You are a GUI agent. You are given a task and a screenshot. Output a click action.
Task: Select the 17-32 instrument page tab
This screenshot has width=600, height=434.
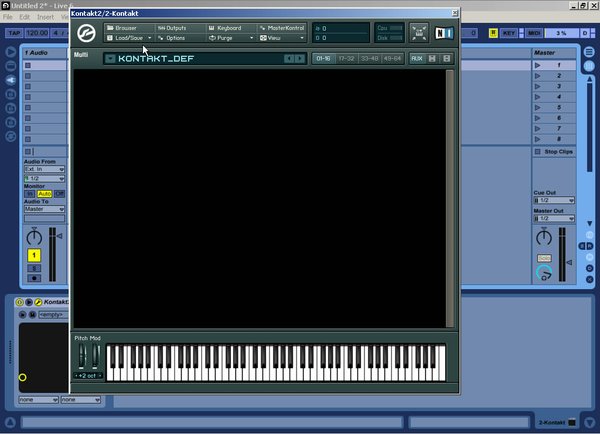coord(346,59)
